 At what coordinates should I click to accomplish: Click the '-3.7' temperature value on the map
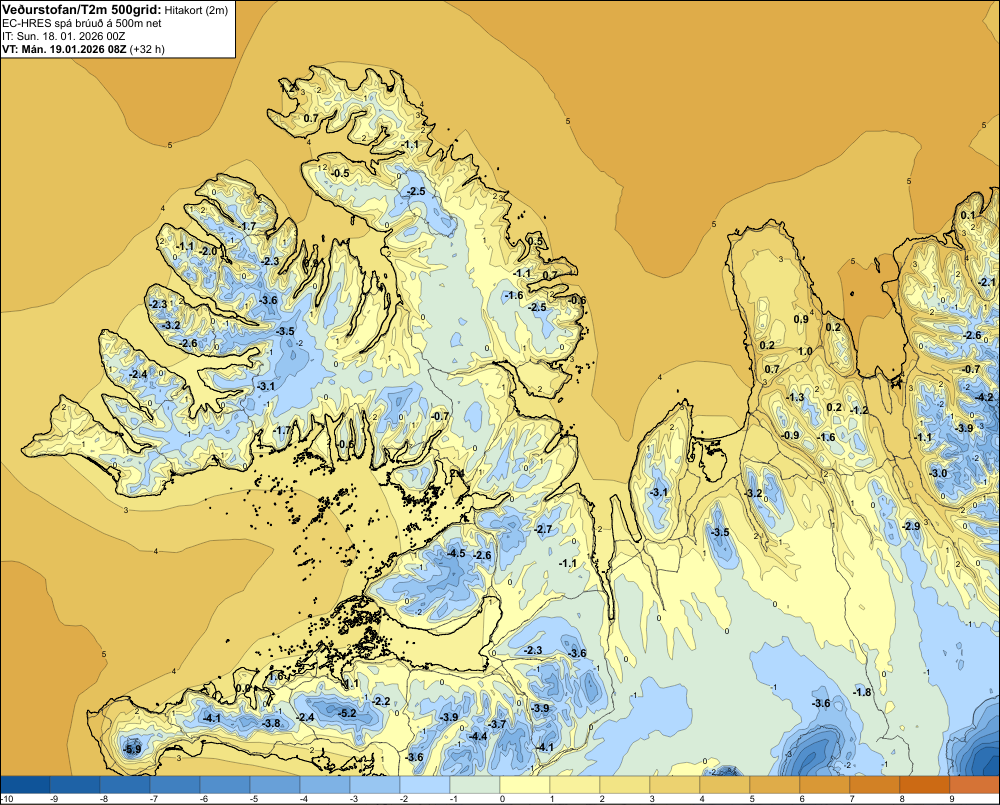pyautogui.click(x=496, y=724)
